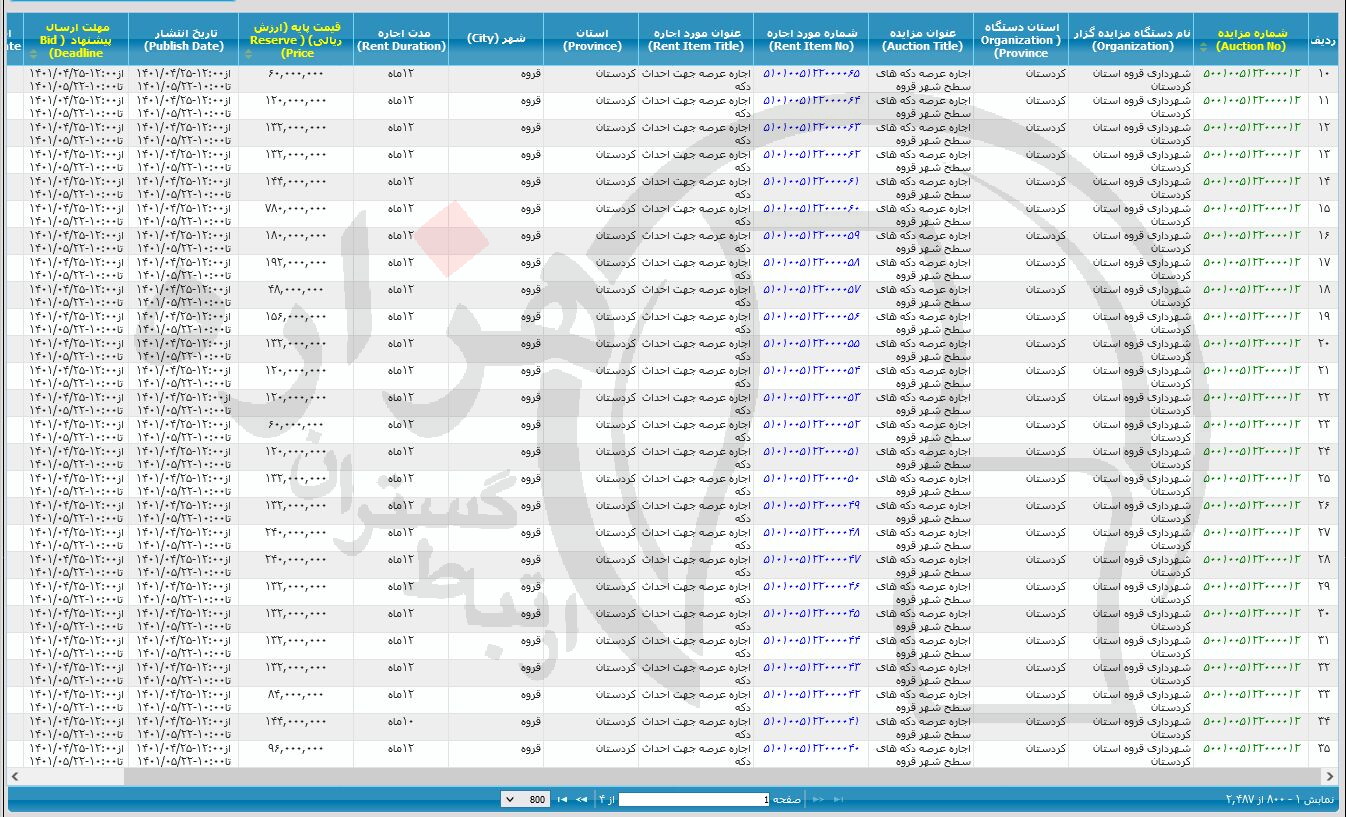Open rent item link ending in ۵۵
The height and width of the screenshot is (817, 1346).
[x=811, y=343]
